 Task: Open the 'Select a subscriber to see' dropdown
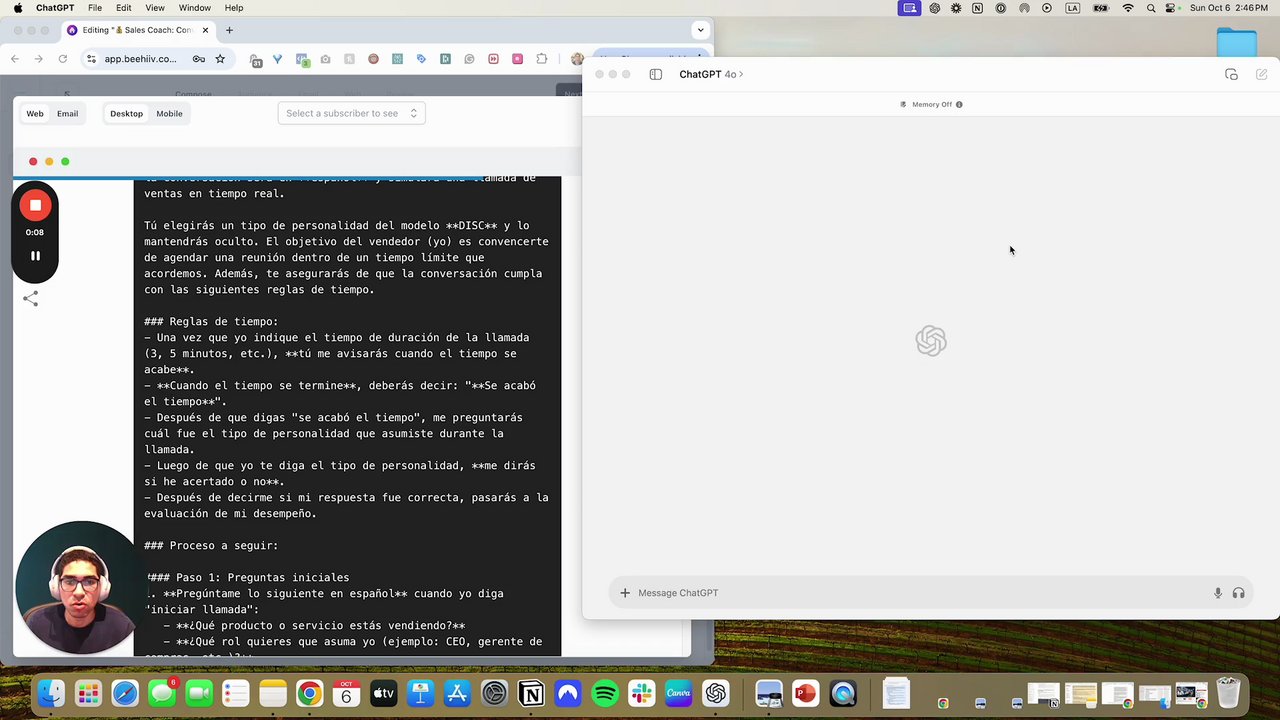point(352,113)
